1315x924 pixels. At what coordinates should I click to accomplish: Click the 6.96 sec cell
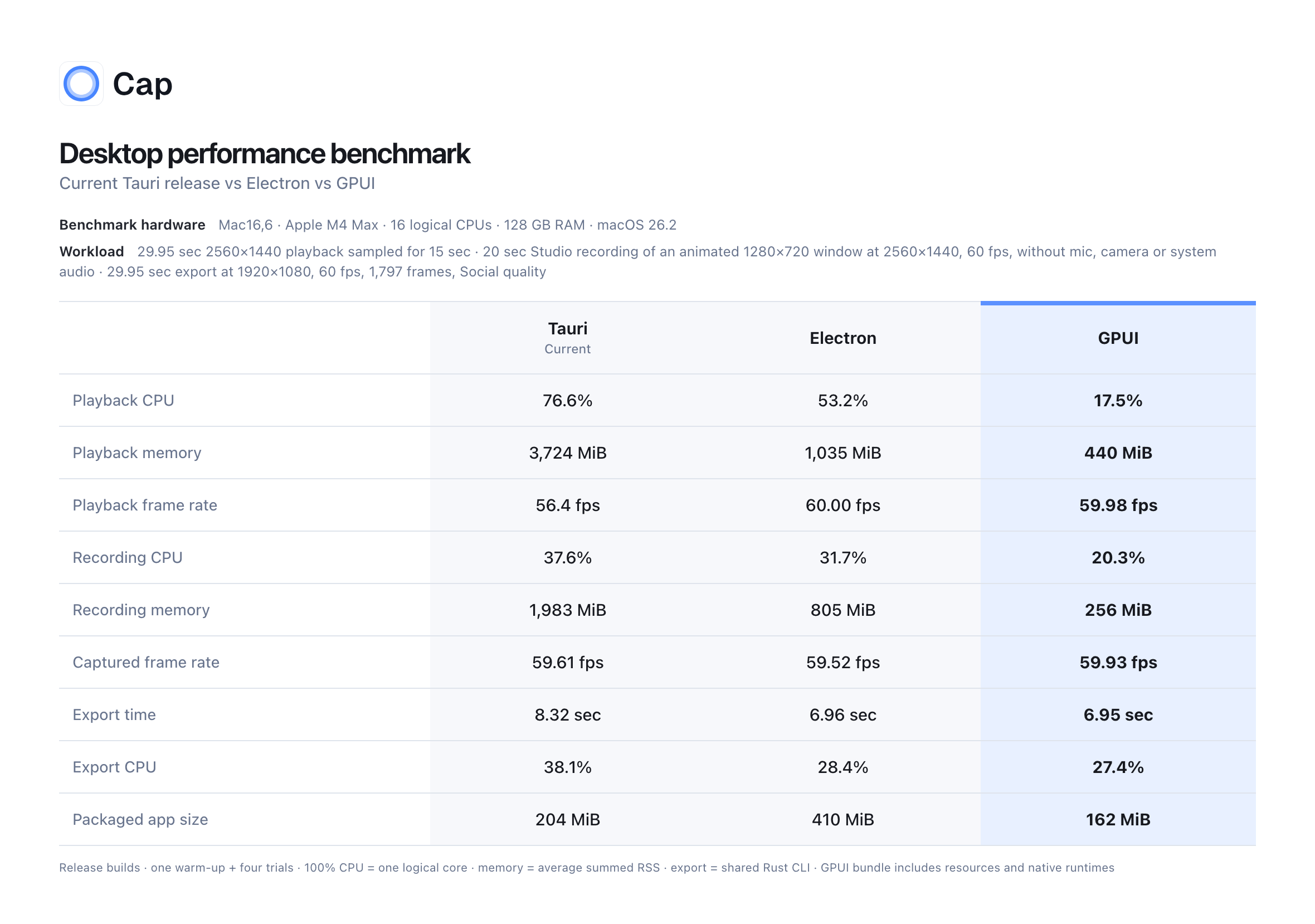[x=843, y=715]
